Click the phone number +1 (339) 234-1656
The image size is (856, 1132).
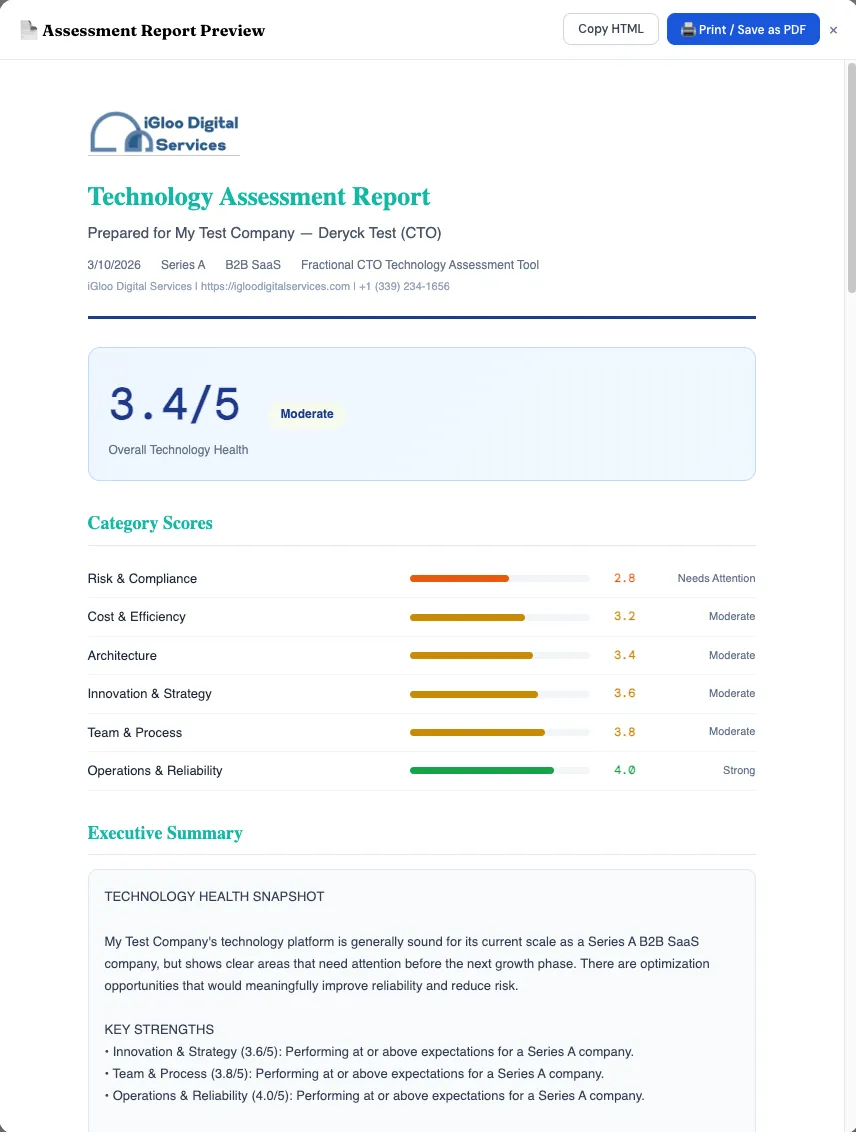pos(407,287)
